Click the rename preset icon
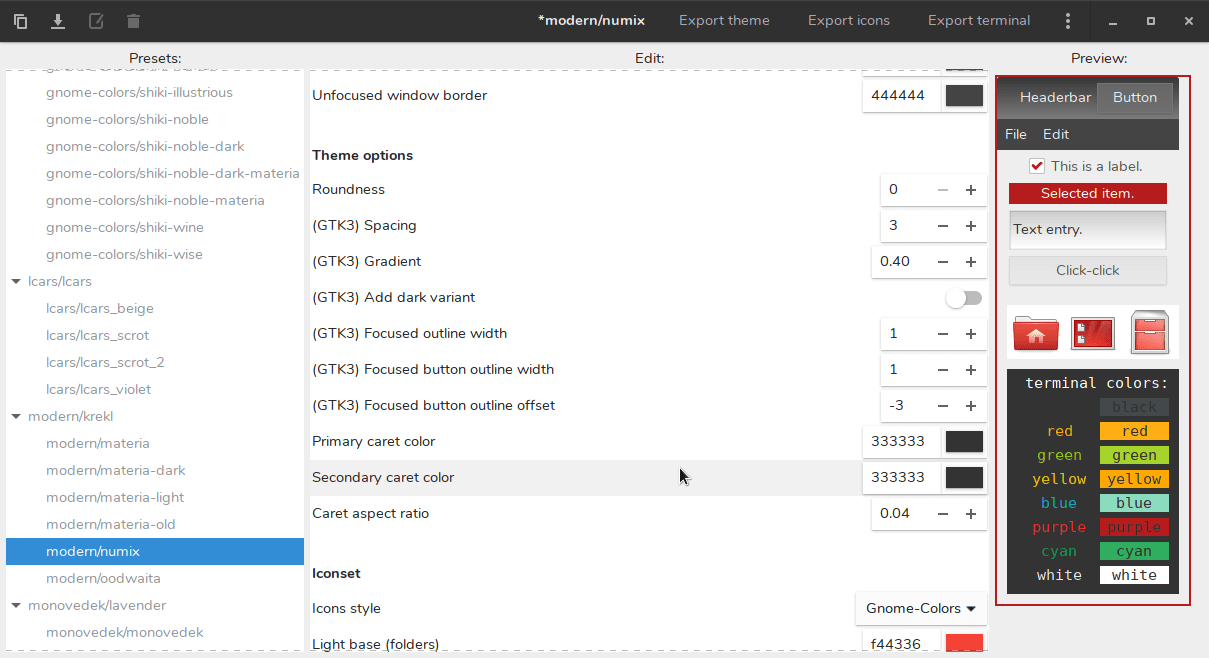 click(96, 21)
